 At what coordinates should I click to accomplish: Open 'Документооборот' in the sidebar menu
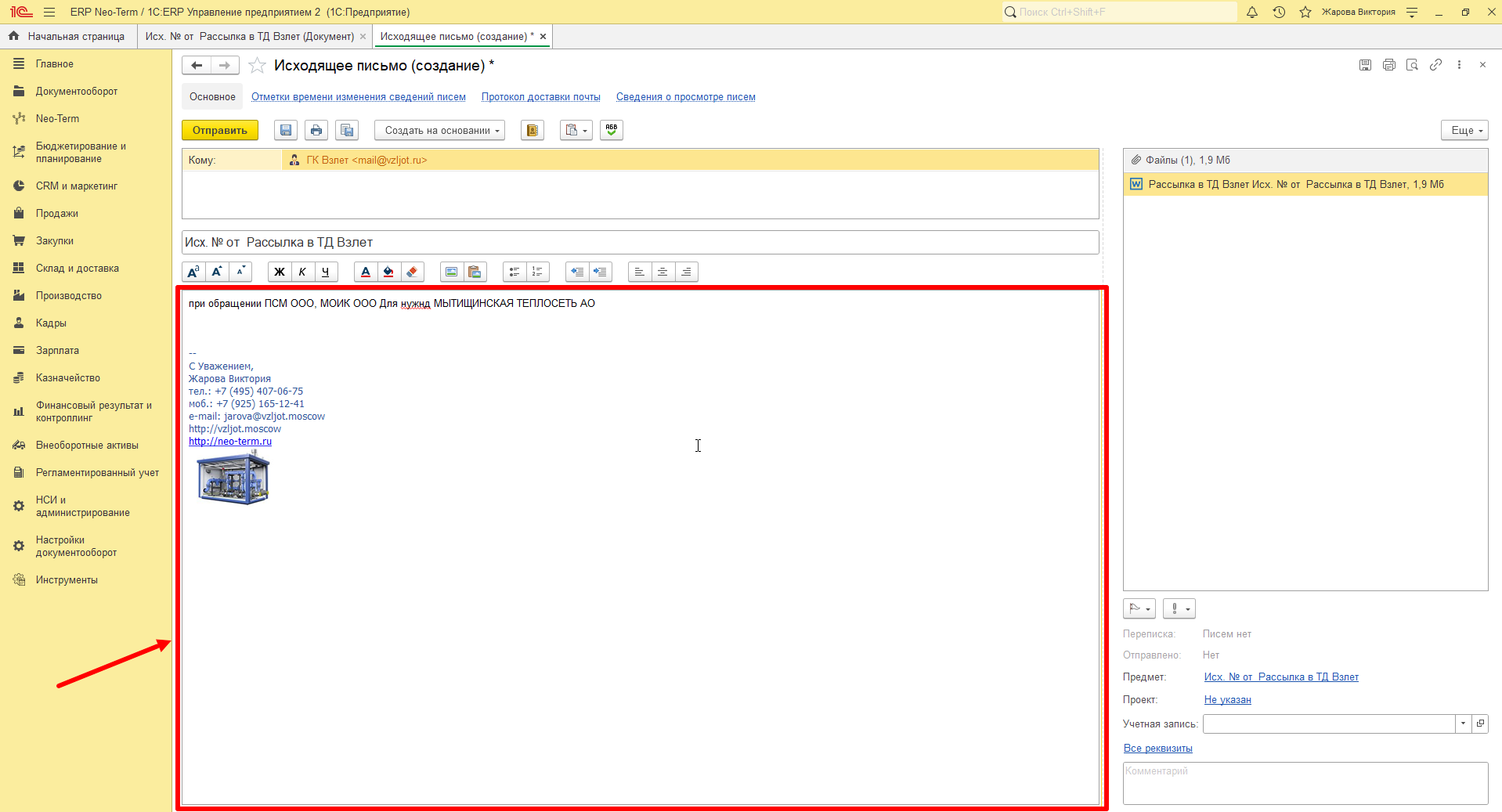coord(77,92)
